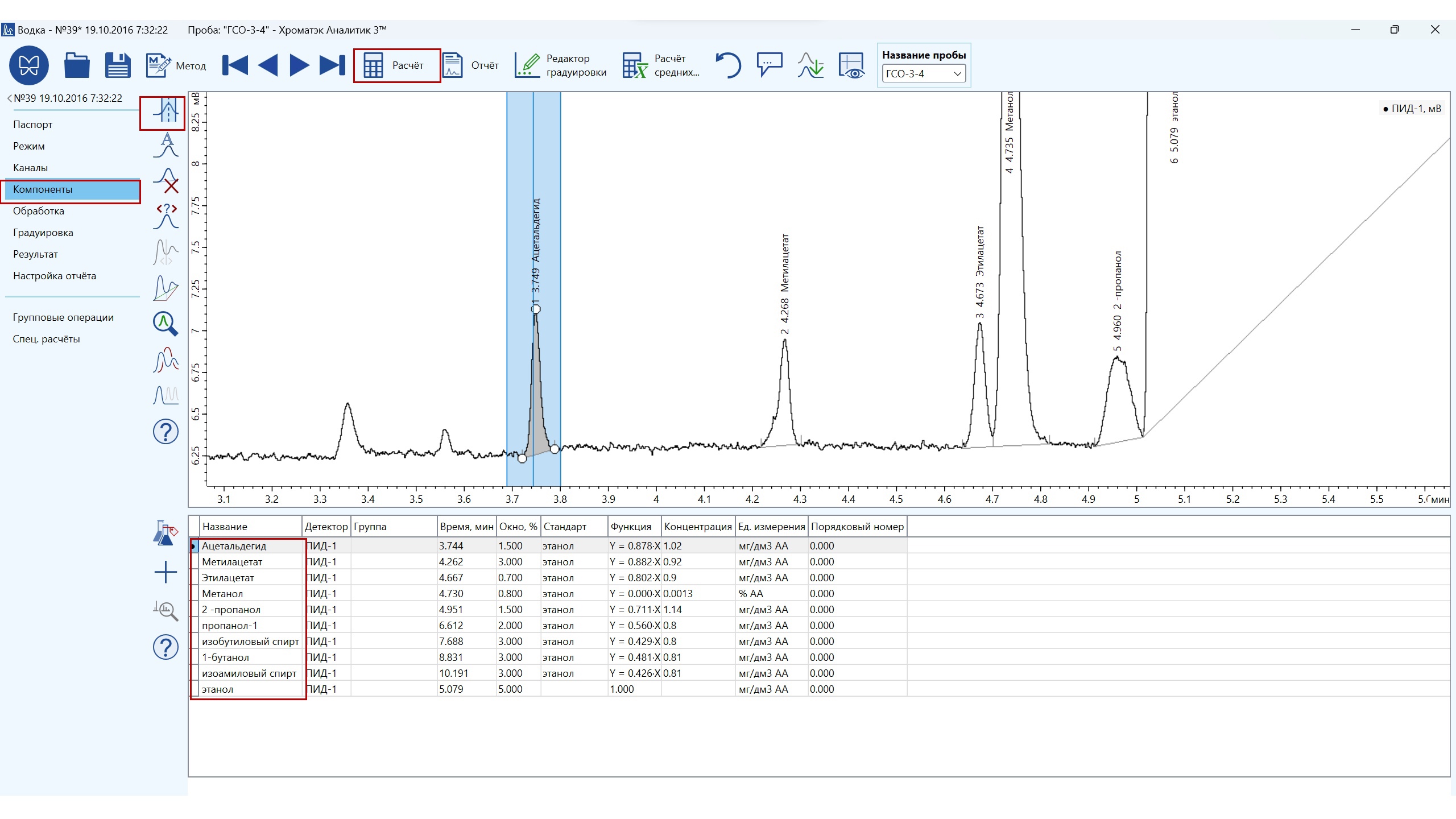Image resolution: width=1456 pixels, height=819 pixels.
Task: Open the Отчёт report button
Action: tap(470, 65)
